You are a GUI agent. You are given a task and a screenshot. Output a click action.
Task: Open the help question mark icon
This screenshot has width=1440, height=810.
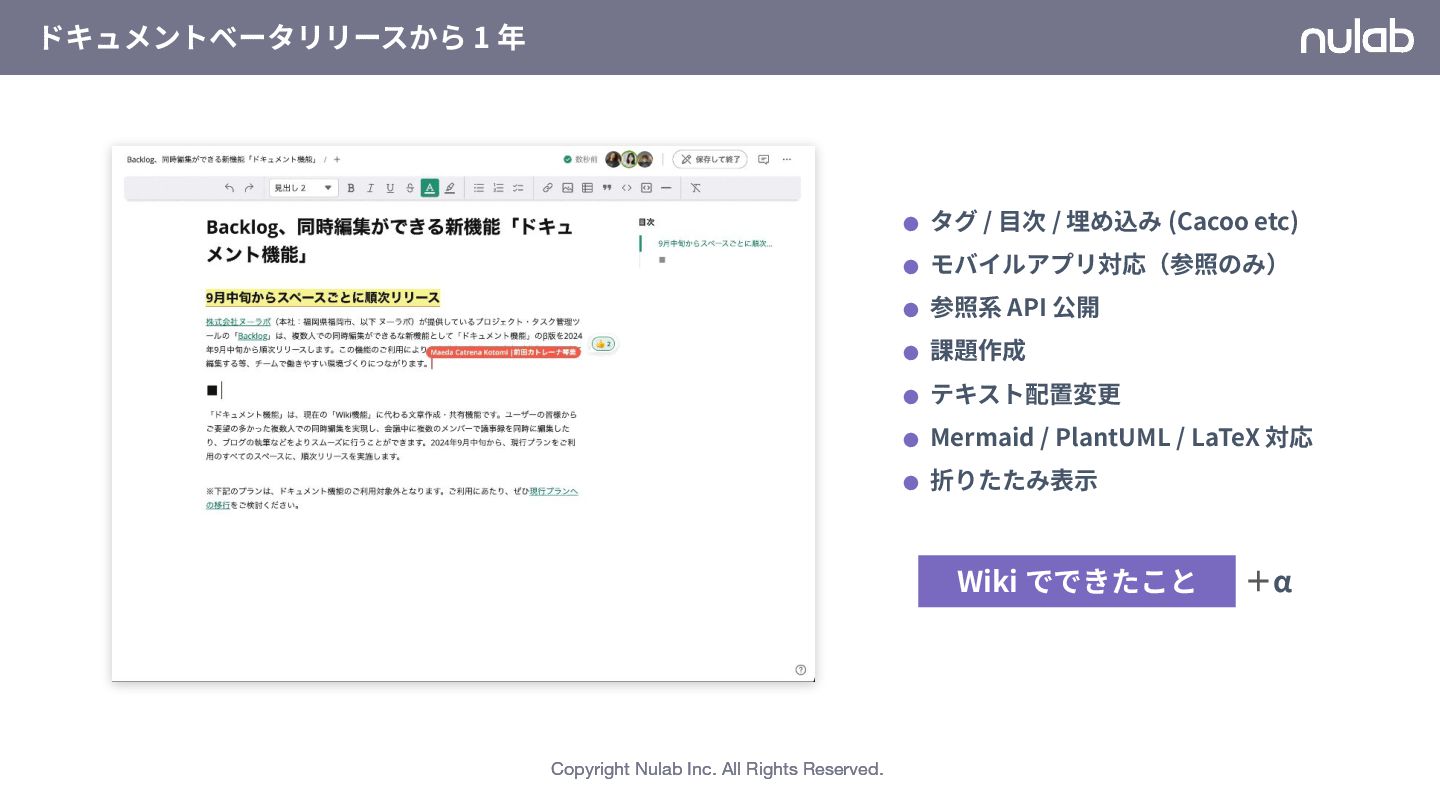[x=801, y=670]
